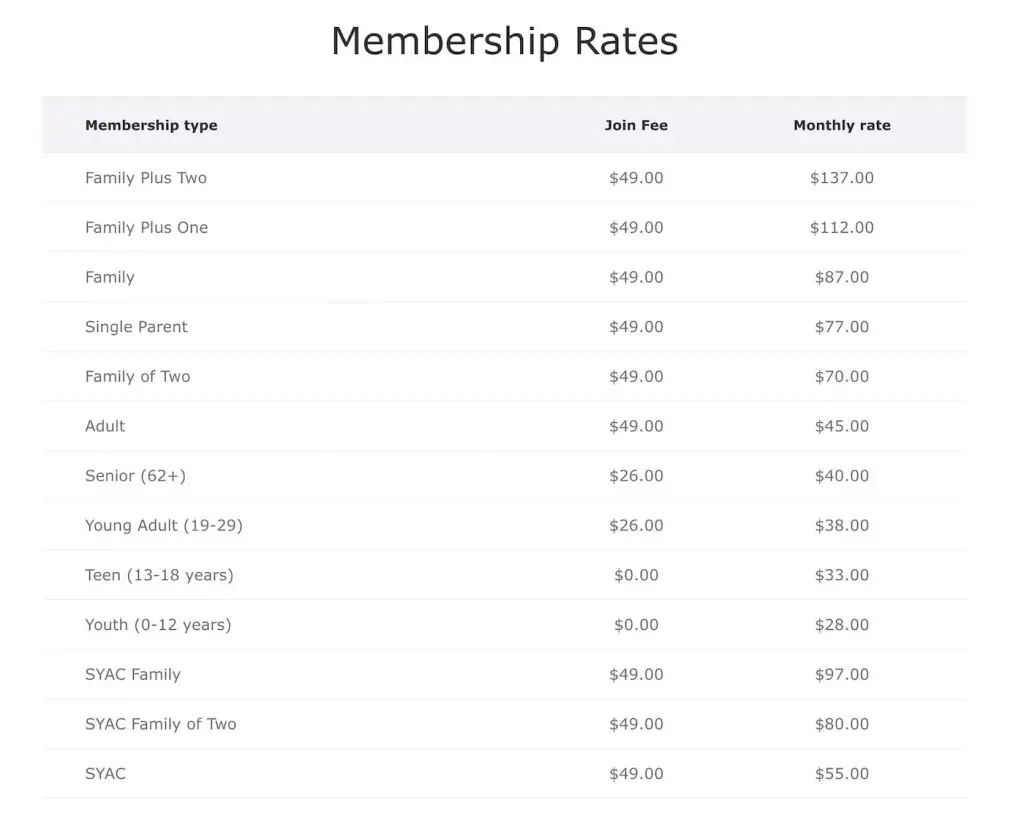Viewport: 1024px width, 831px height.
Task: Click the Teen (13-18 years) label
Action: coord(159,575)
